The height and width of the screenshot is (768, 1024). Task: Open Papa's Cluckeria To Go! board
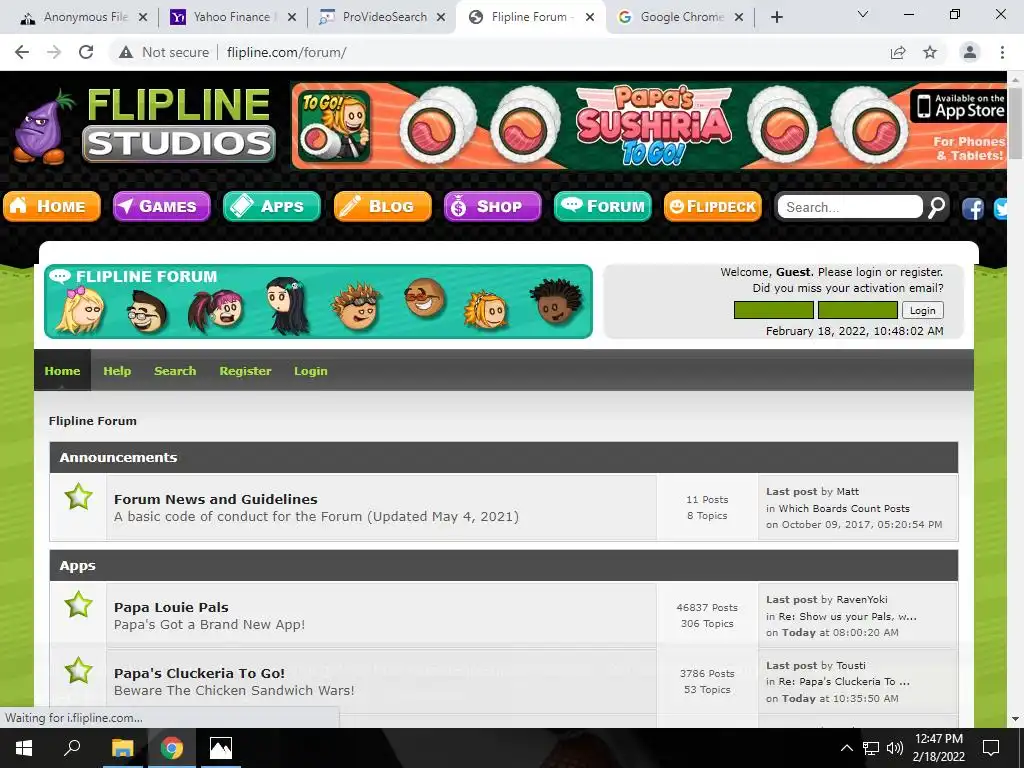(x=199, y=673)
